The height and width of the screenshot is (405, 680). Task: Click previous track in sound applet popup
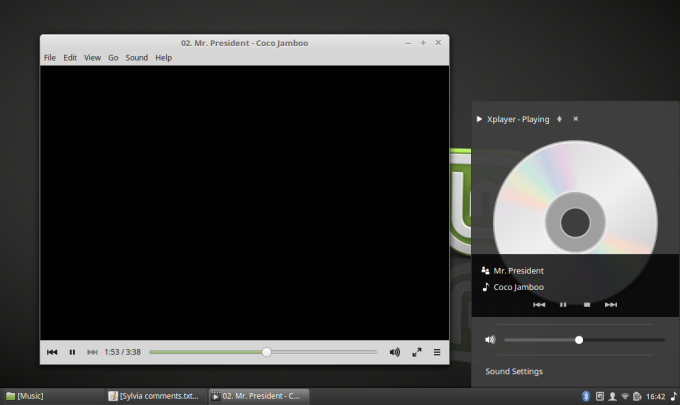(x=539, y=304)
